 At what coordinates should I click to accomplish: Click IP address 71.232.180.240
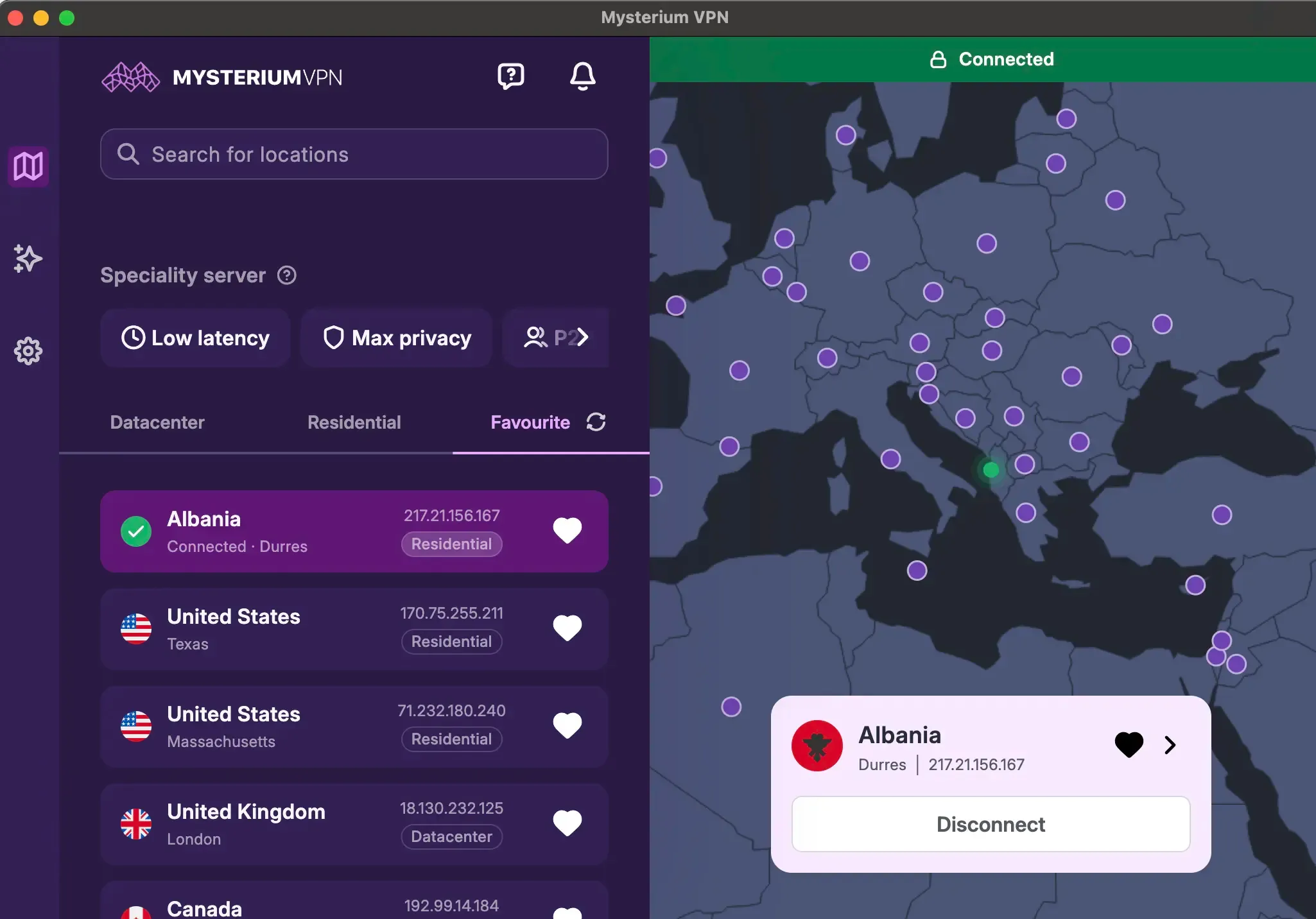(x=452, y=710)
